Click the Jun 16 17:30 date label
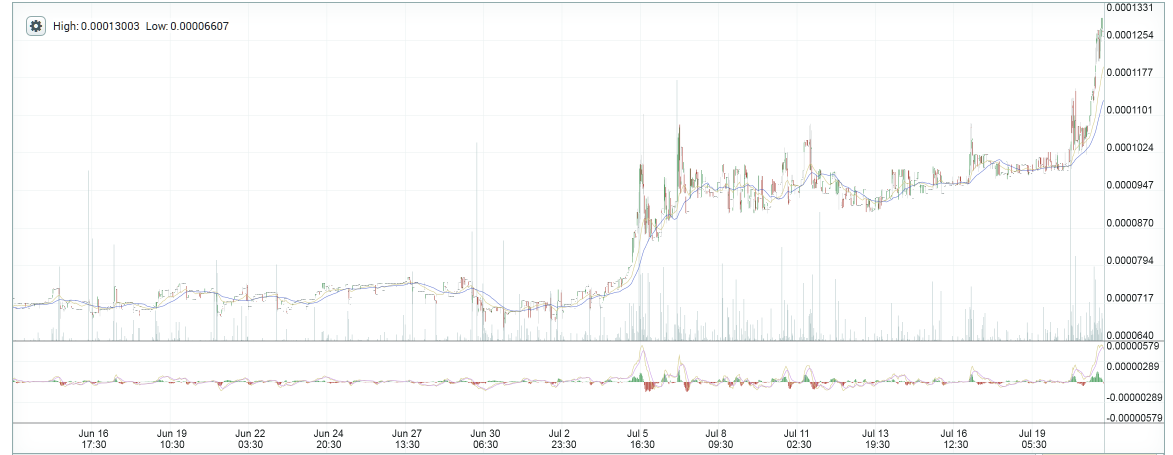The image size is (1173, 455). click(x=94, y=439)
